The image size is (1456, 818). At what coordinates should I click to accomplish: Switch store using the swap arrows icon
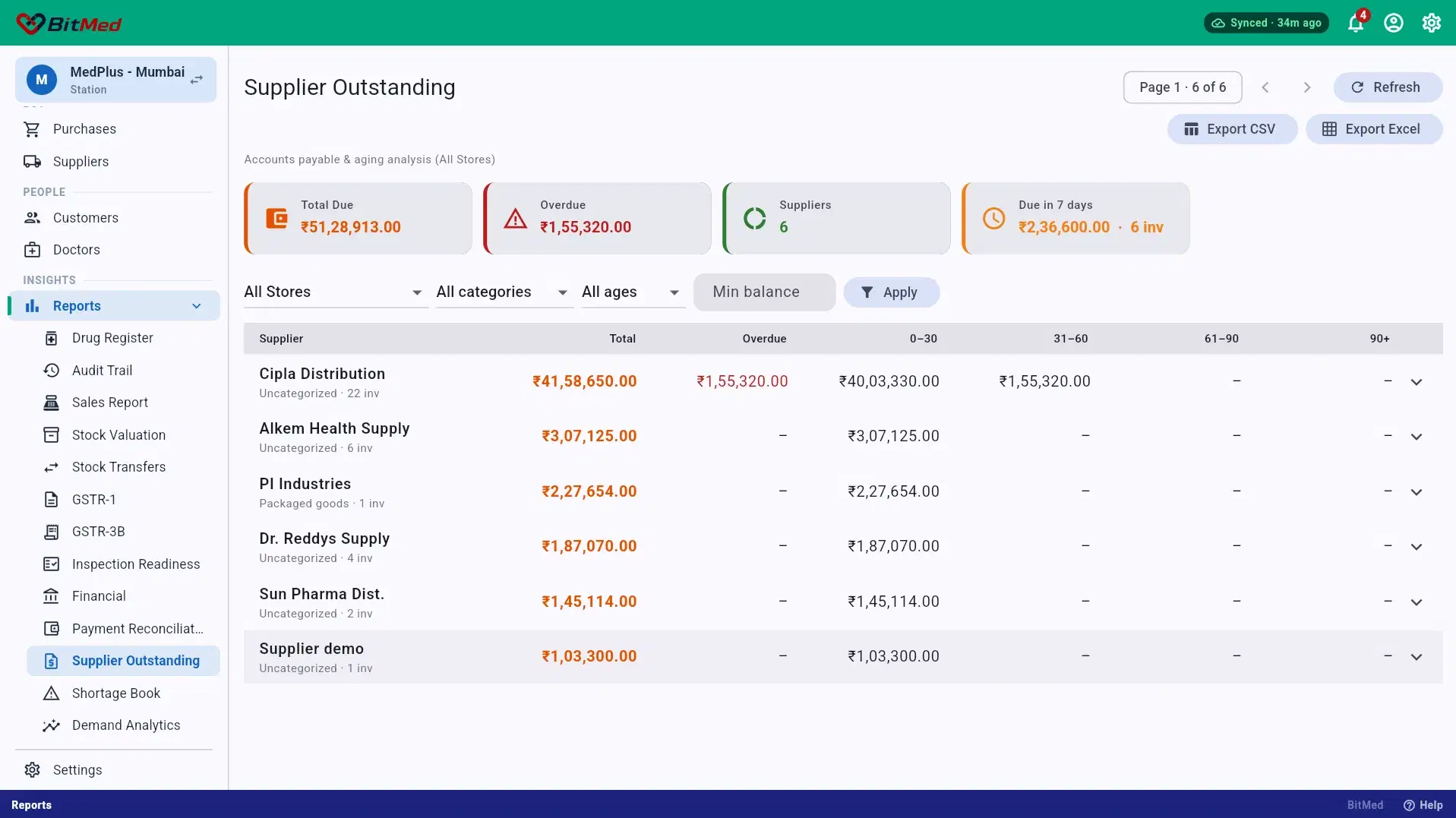[197, 80]
